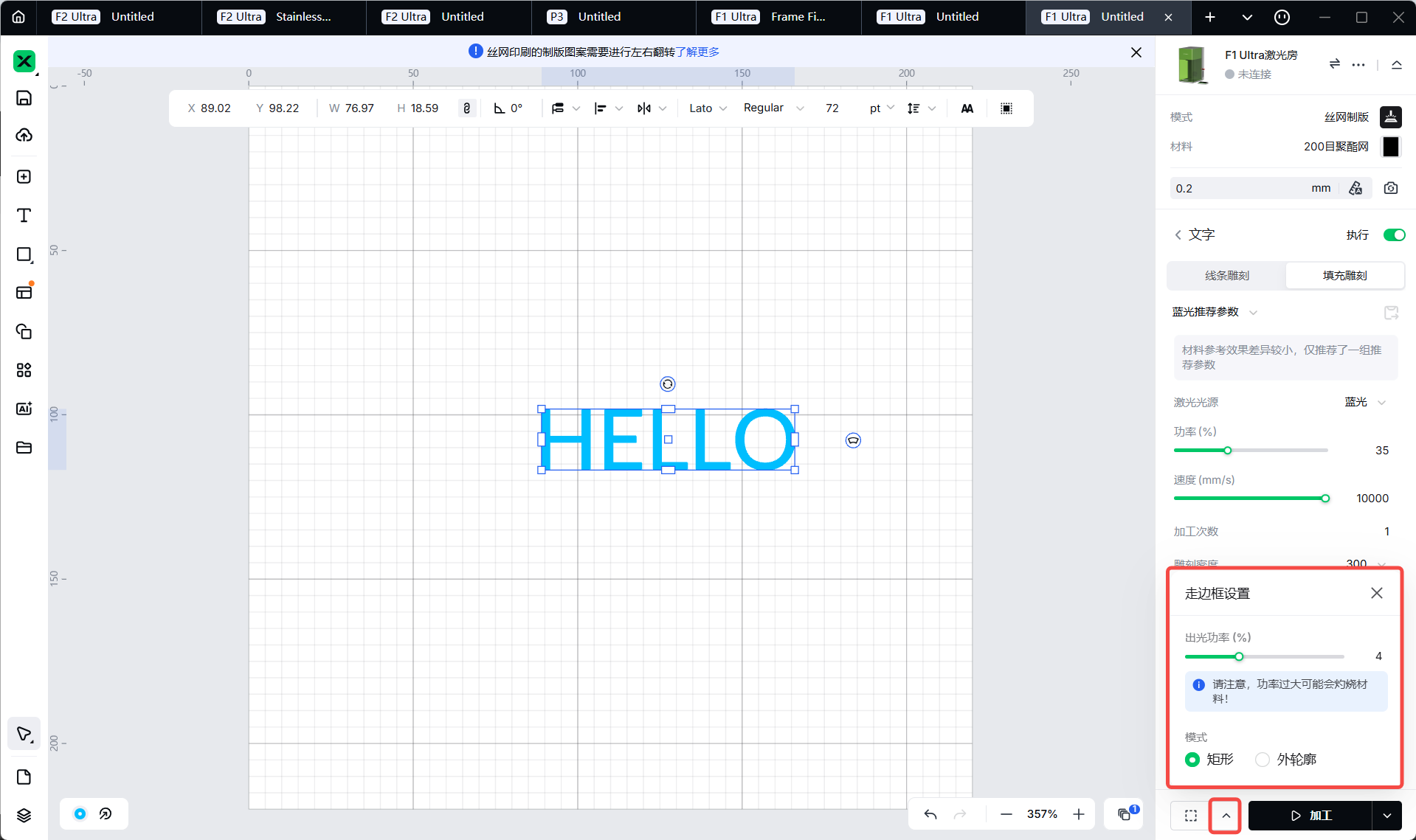1416x840 pixels.
Task: Switch to the 线条雕刻 tab
Action: pos(1226,275)
